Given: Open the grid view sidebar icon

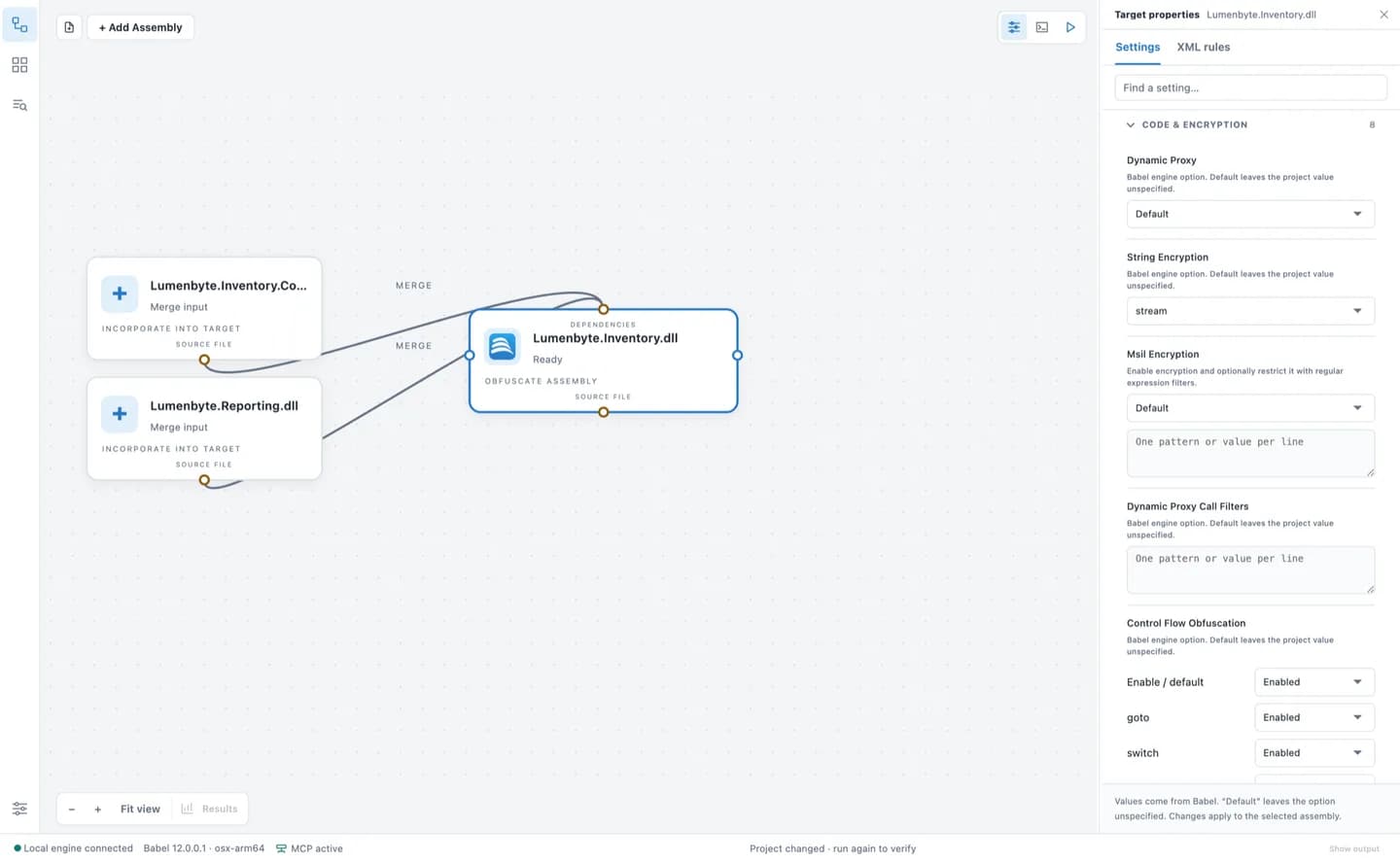Looking at the screenshot, I should click(x=19, y=65).
